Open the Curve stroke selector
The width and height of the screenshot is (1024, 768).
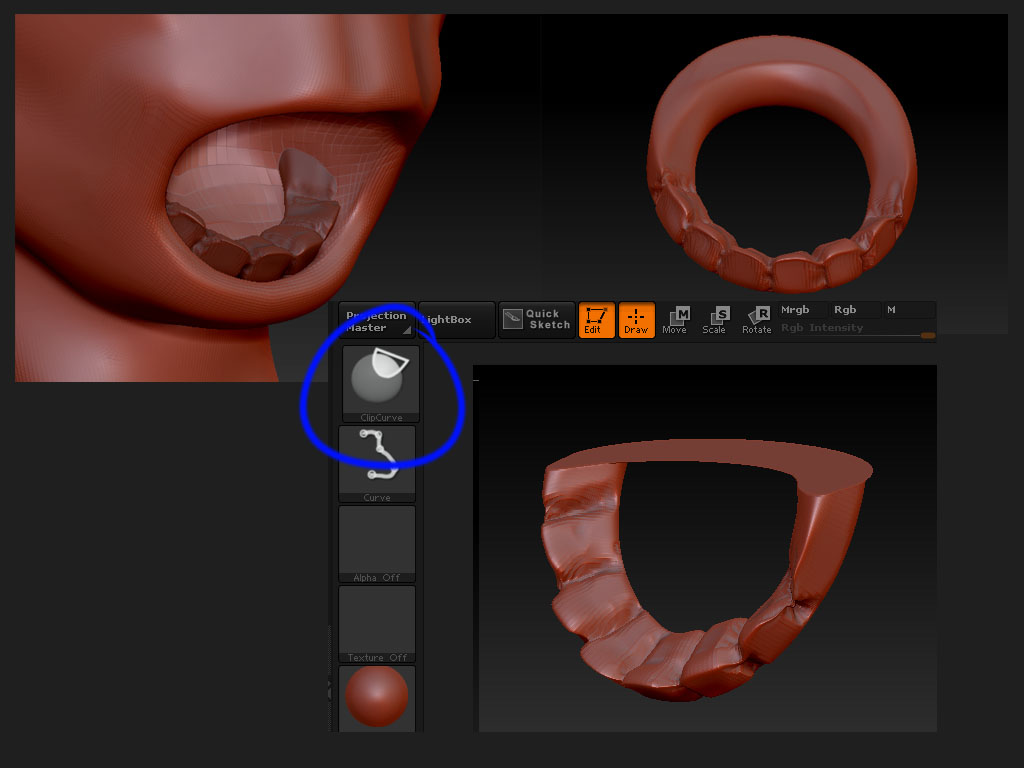pyautogui.click(x=377, y=464)
